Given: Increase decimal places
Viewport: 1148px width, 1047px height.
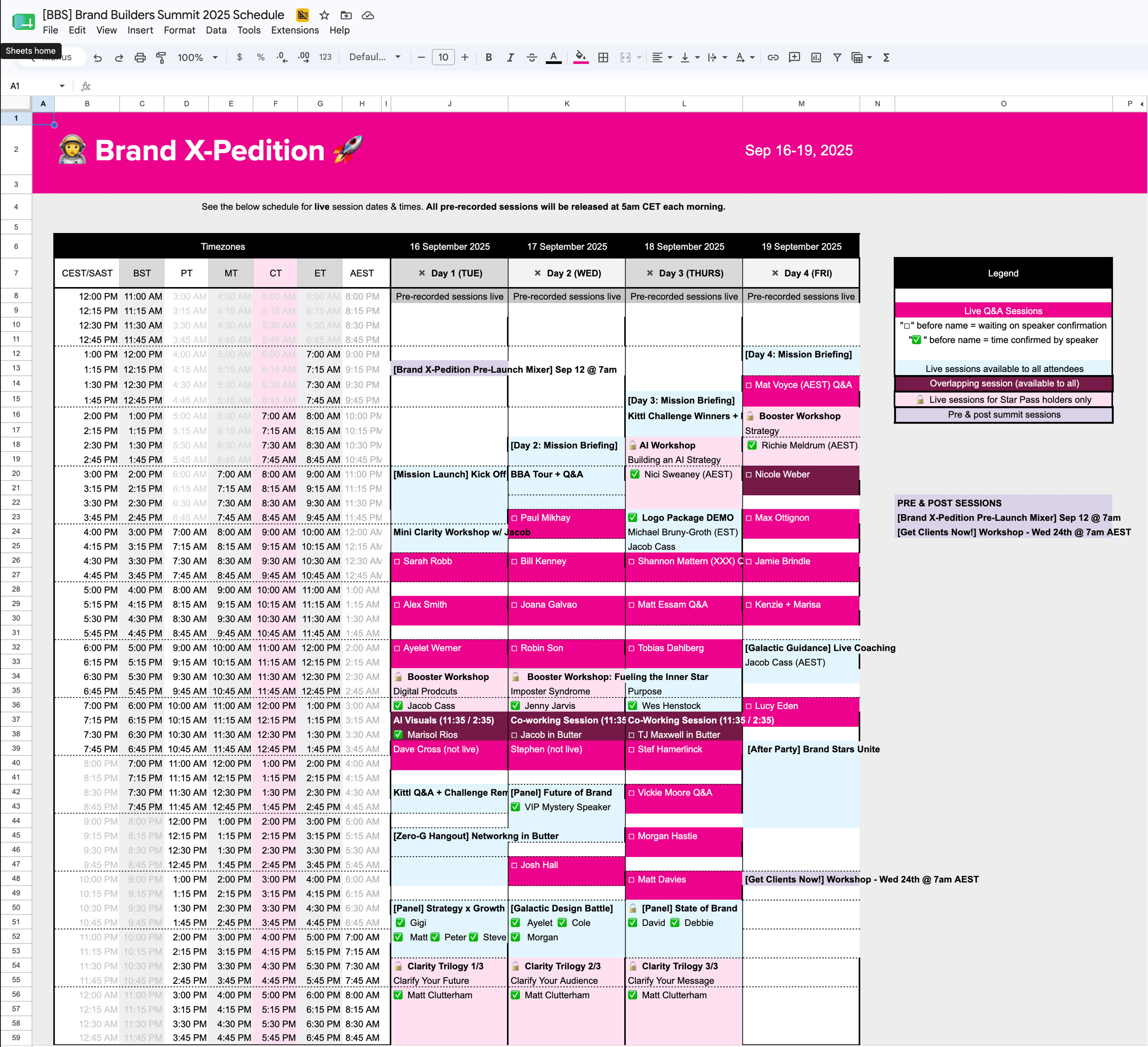Looking at the screenshot, I should (304, 57).
